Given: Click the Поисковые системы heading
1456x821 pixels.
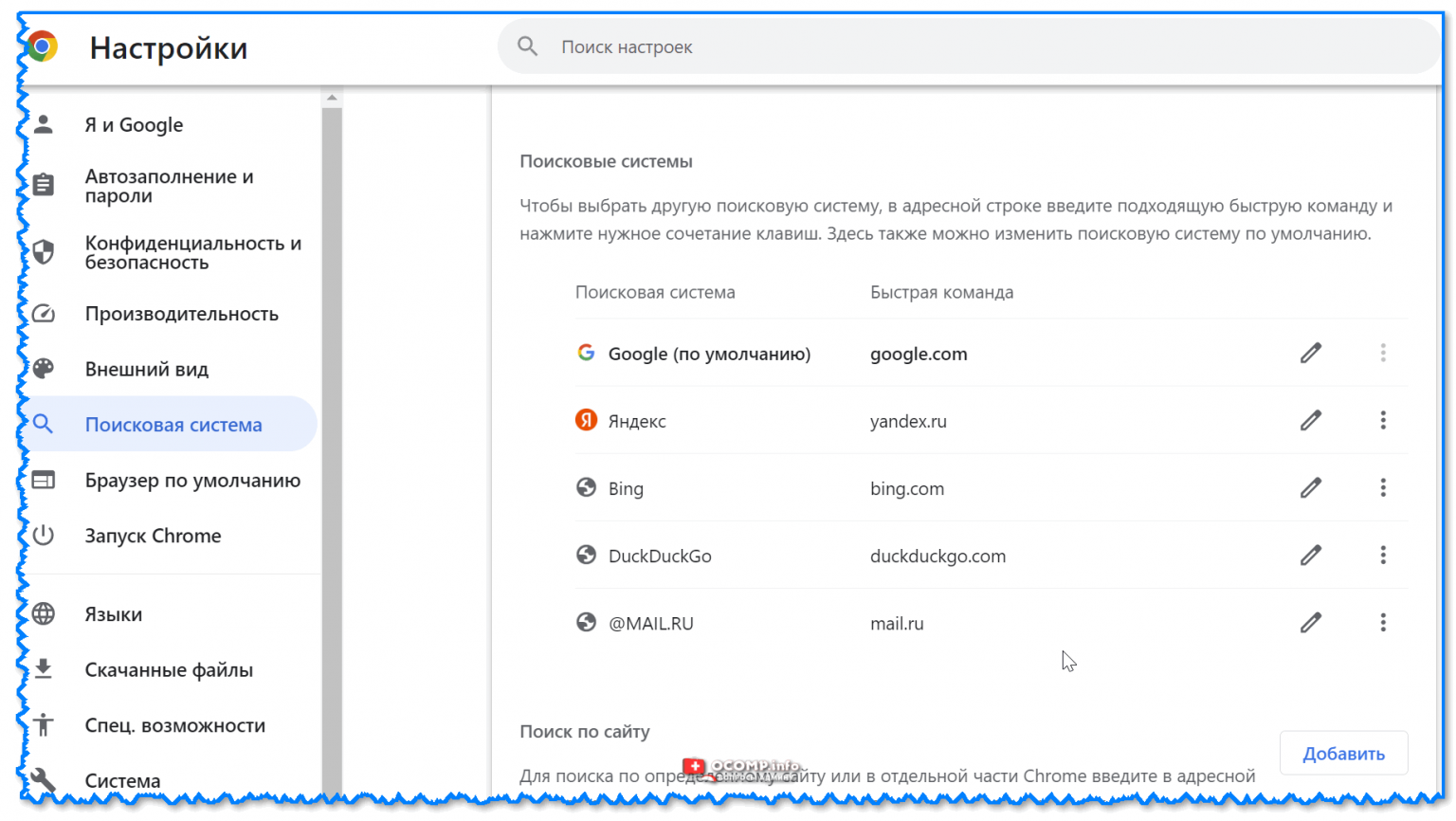Looking at the screenshot, I should coord(606,161).
